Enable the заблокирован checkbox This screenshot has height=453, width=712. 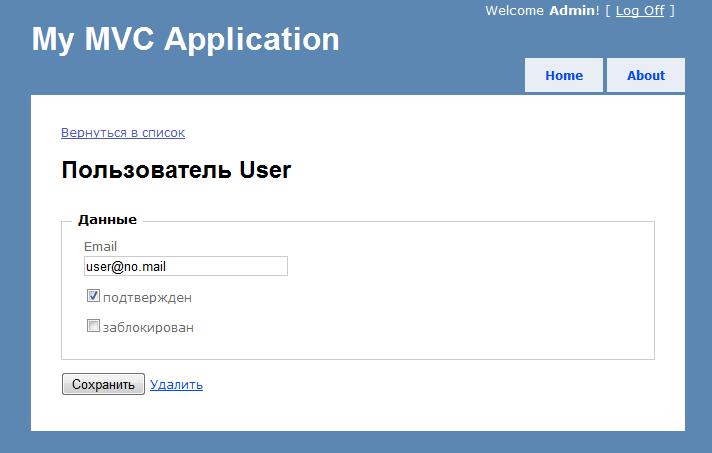(93, 325)
